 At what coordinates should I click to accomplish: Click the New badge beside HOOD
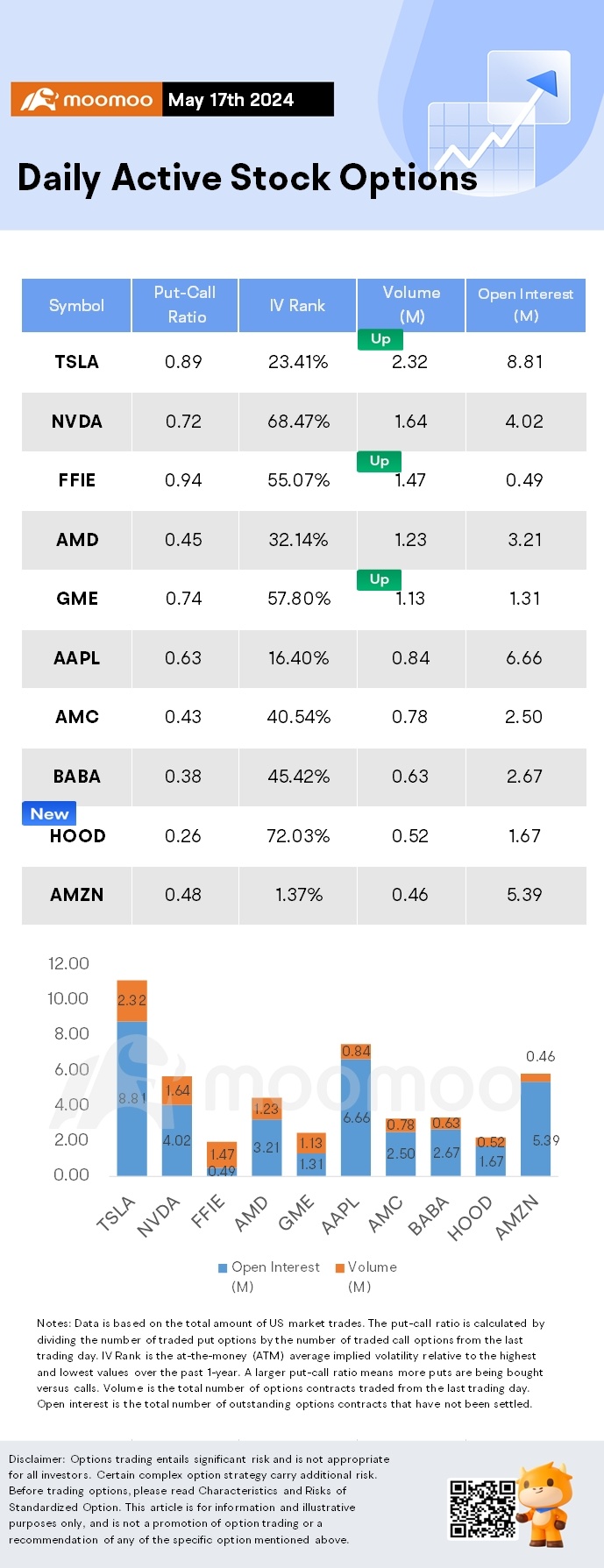tap(49, 813)
